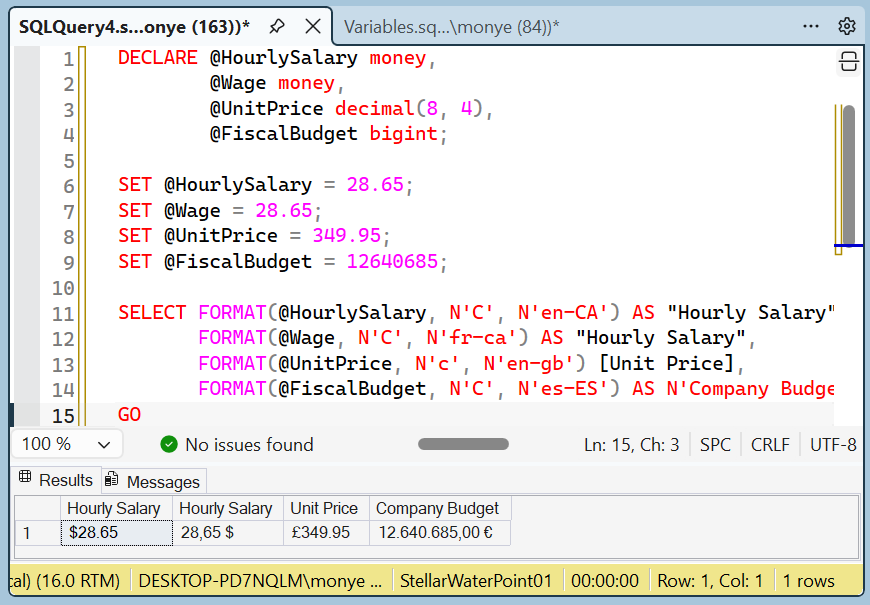Click the bigint data type
The height and width of the screenshot is (605, 870).
point(403,134)
